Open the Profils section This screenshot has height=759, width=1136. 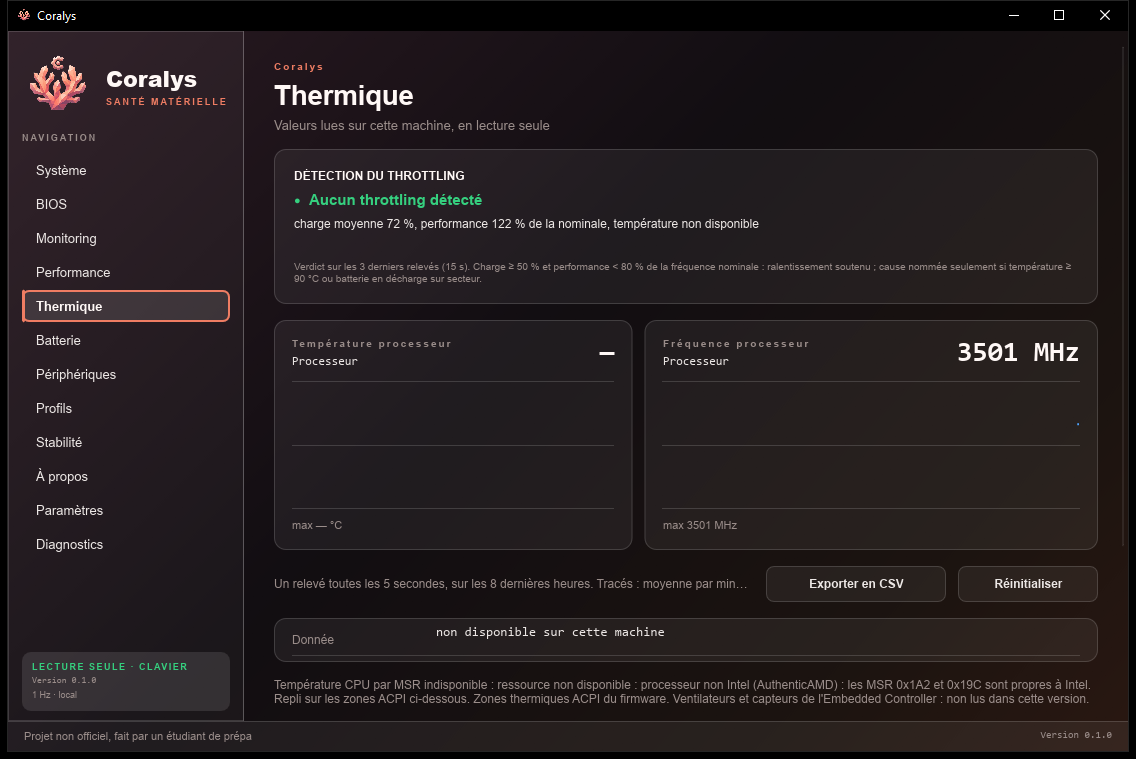[x=126, y=408]
